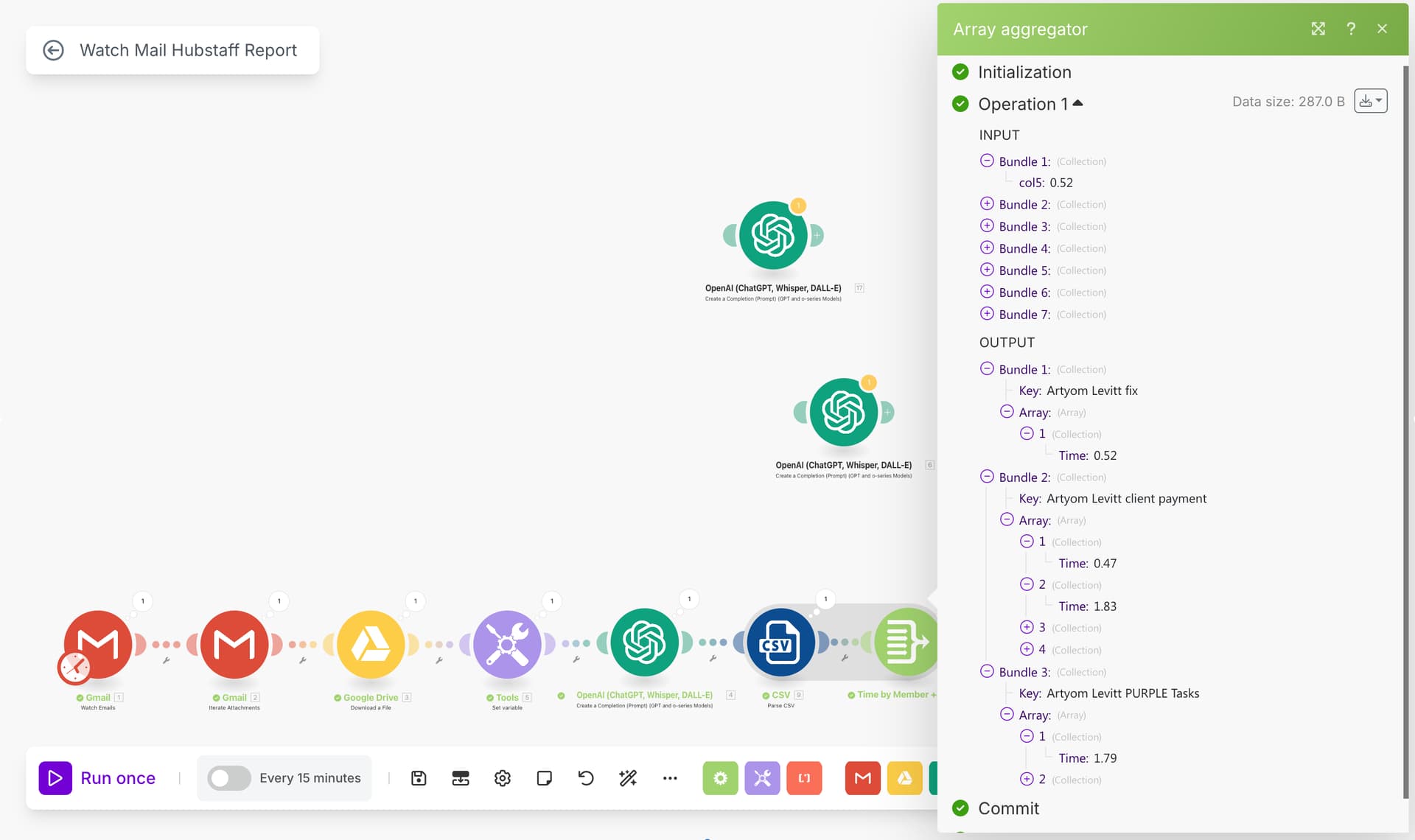Expand INPUT Bundle 2
Image resolution: width=1415 pixels, height=840 pixels.
click(x=987, y=203)
